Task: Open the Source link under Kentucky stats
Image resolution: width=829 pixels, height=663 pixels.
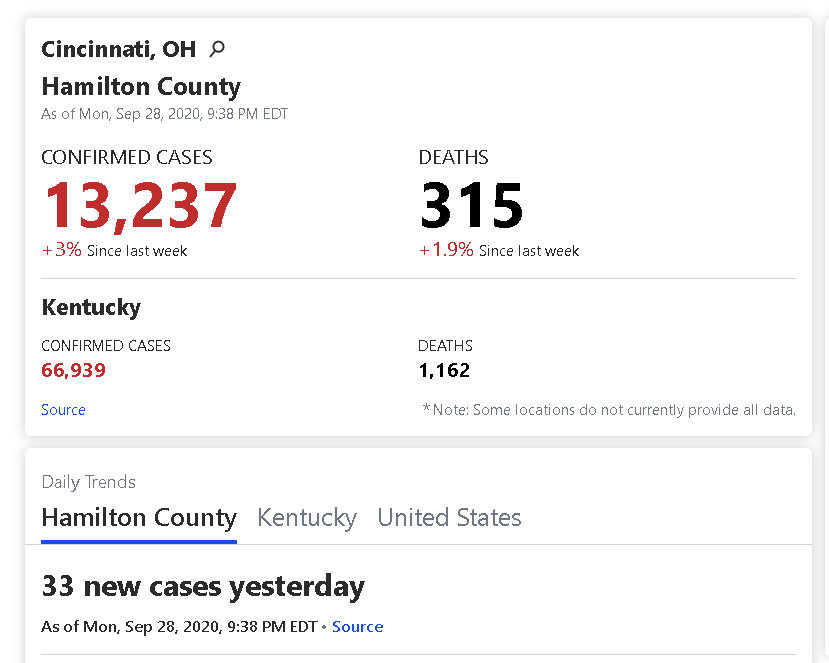Action: (x=63, y=410)
